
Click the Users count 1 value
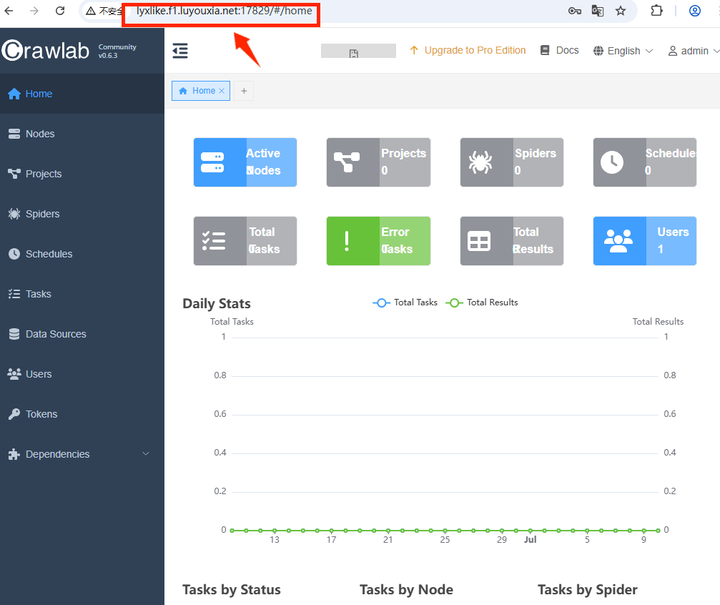click(660, 249)
